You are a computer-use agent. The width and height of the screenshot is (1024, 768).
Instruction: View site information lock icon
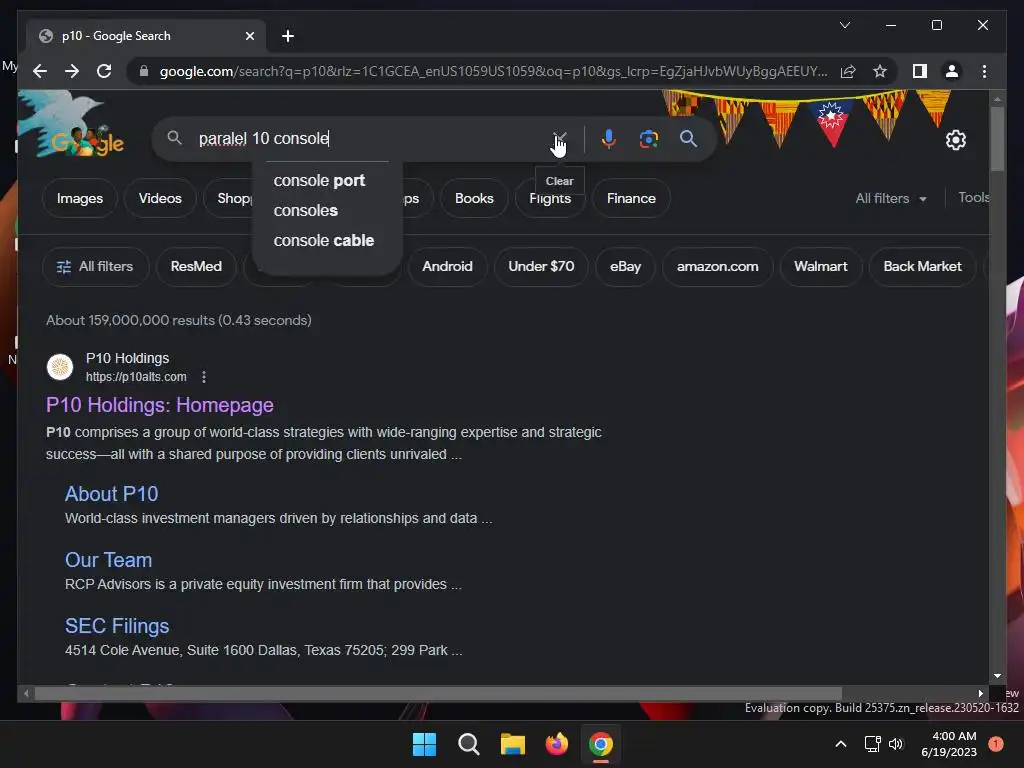click(144, 71)
